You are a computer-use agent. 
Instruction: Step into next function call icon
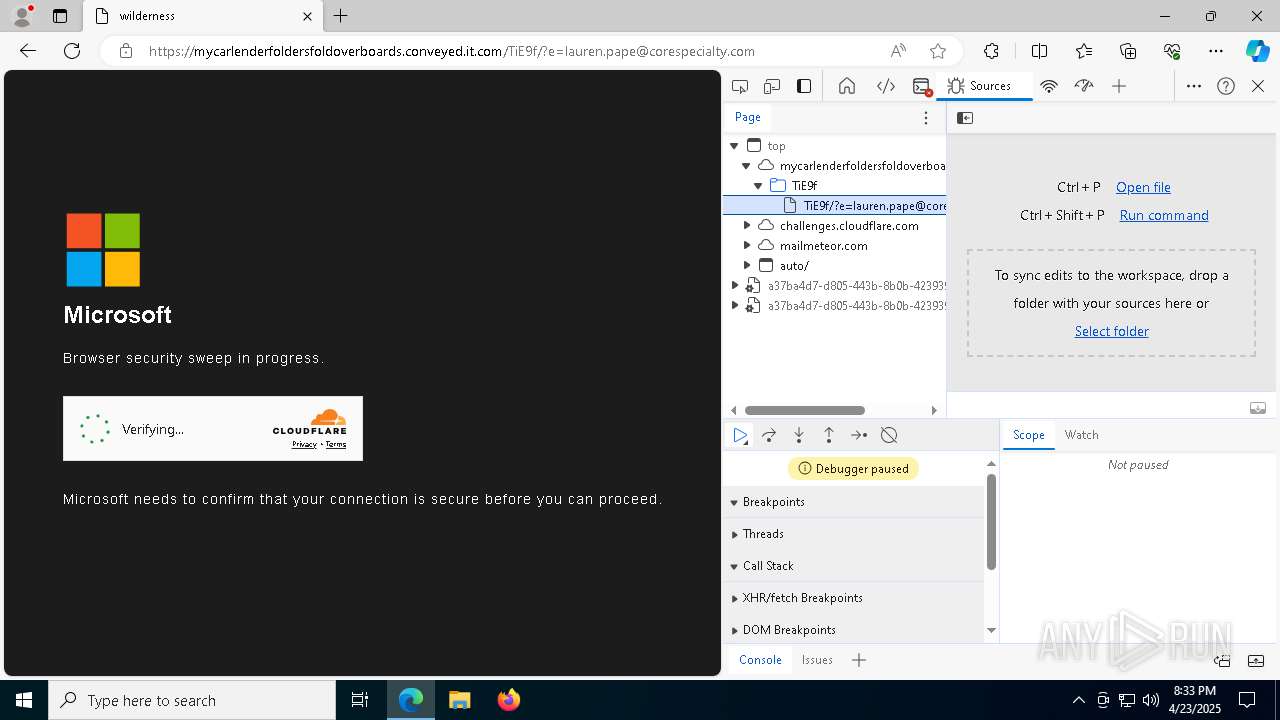pyautogui.click(x=799, y=435)
